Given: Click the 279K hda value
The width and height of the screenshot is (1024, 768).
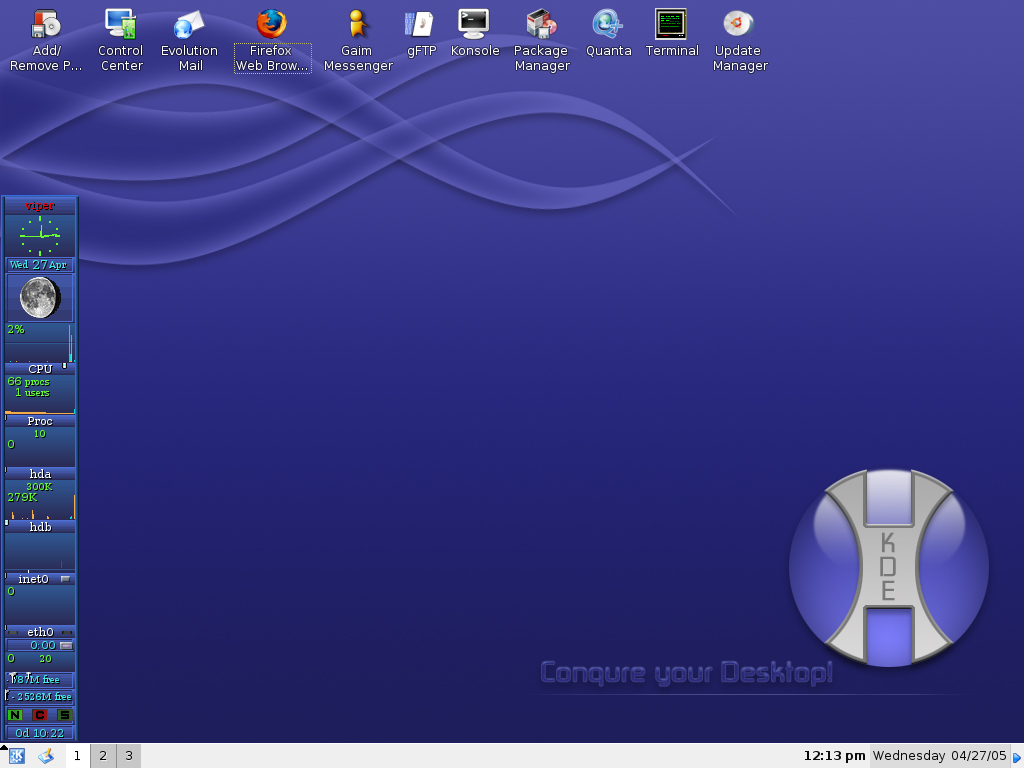Looking at the screenshot, I should coord(22,498).
